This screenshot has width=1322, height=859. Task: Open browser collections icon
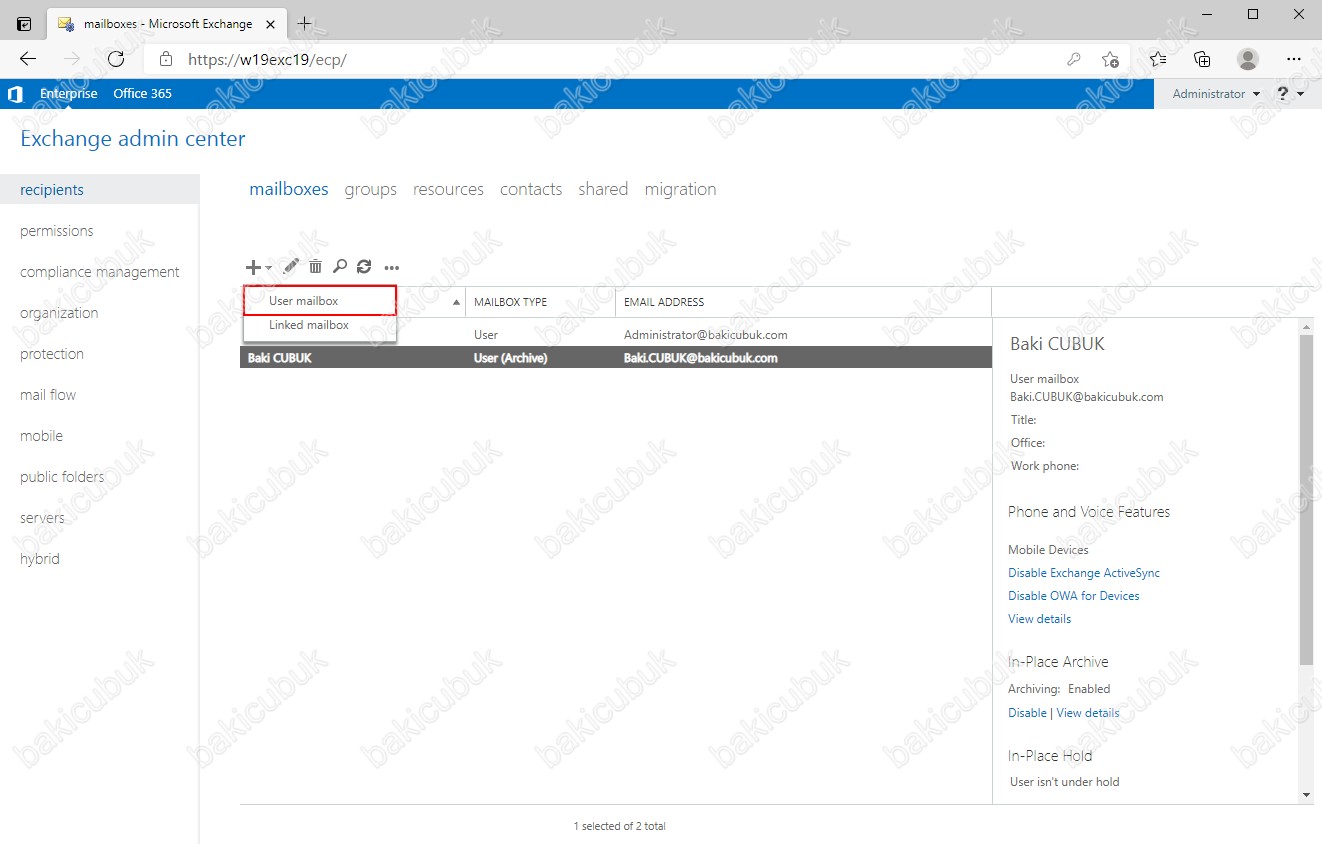pyautogui.click(x=1202, y=59)
